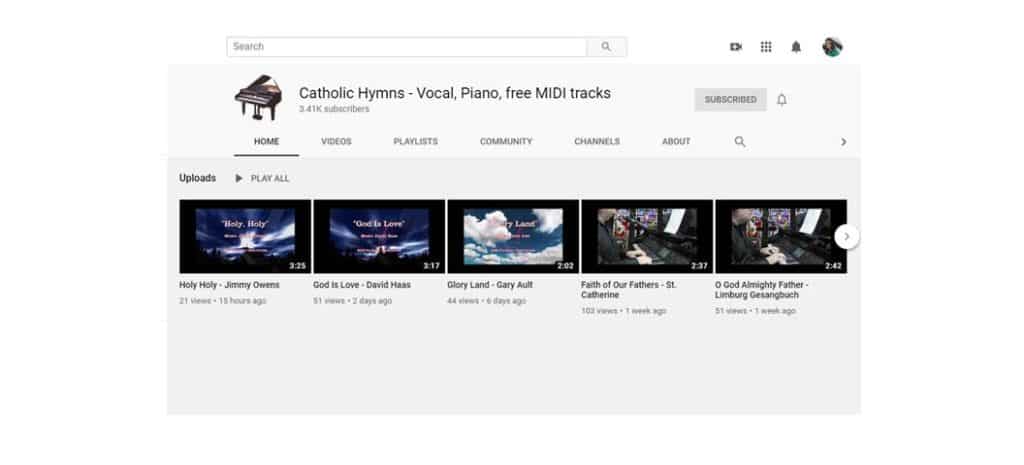Open the Glory Land video thumbnail
The height and width of the screenshot is (465, 1024).
(513, 236)
